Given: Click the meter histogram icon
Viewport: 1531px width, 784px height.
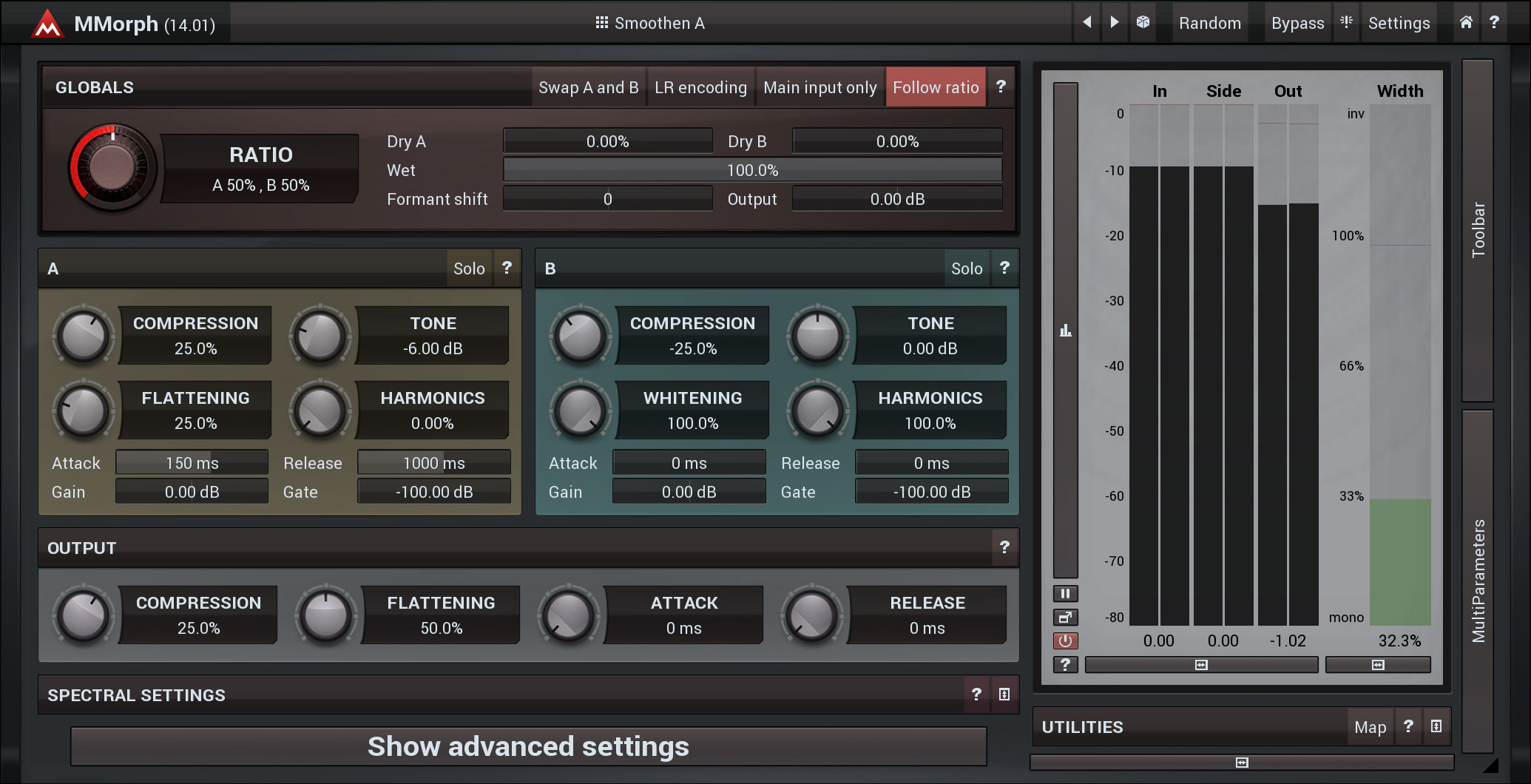Looking at the screenshot, I should pos(1066,330).
